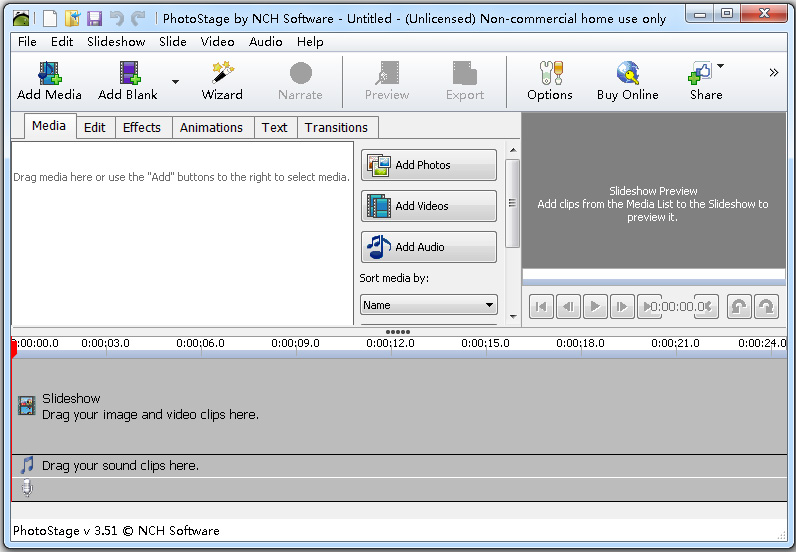The image size is (796, 552).
Task: Click the Add Audio button
Action: [429, 247]
